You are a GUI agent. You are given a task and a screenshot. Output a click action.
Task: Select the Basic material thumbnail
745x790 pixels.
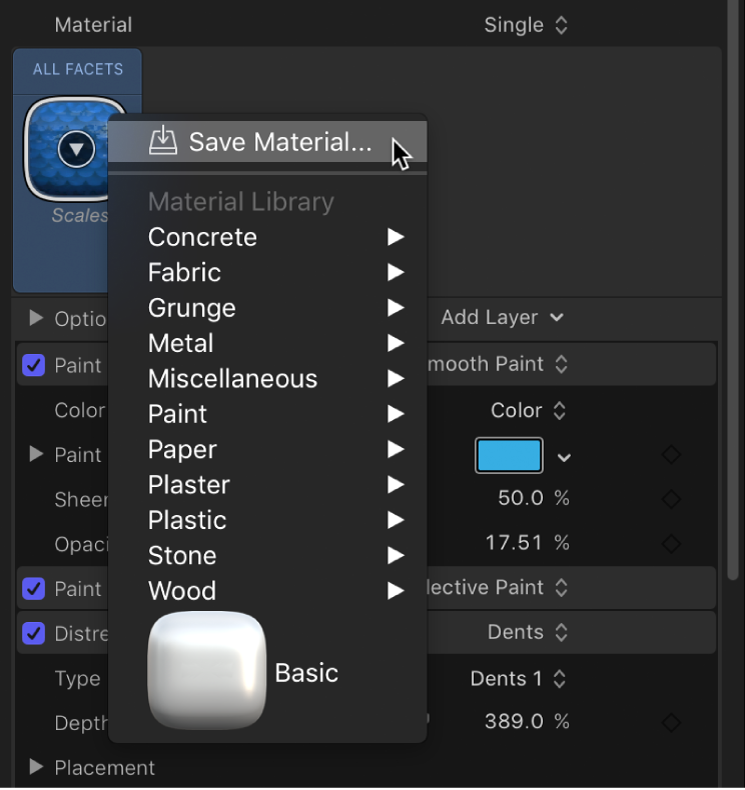pos(207,671)
